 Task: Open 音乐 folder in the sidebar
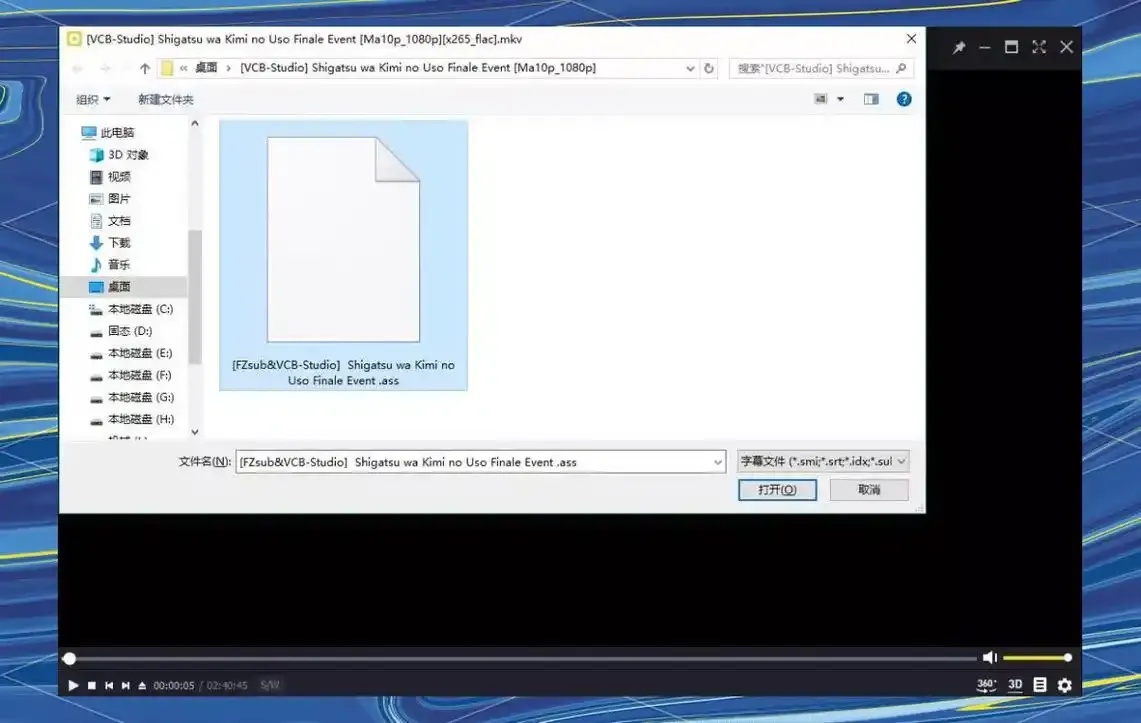[110, 264]
